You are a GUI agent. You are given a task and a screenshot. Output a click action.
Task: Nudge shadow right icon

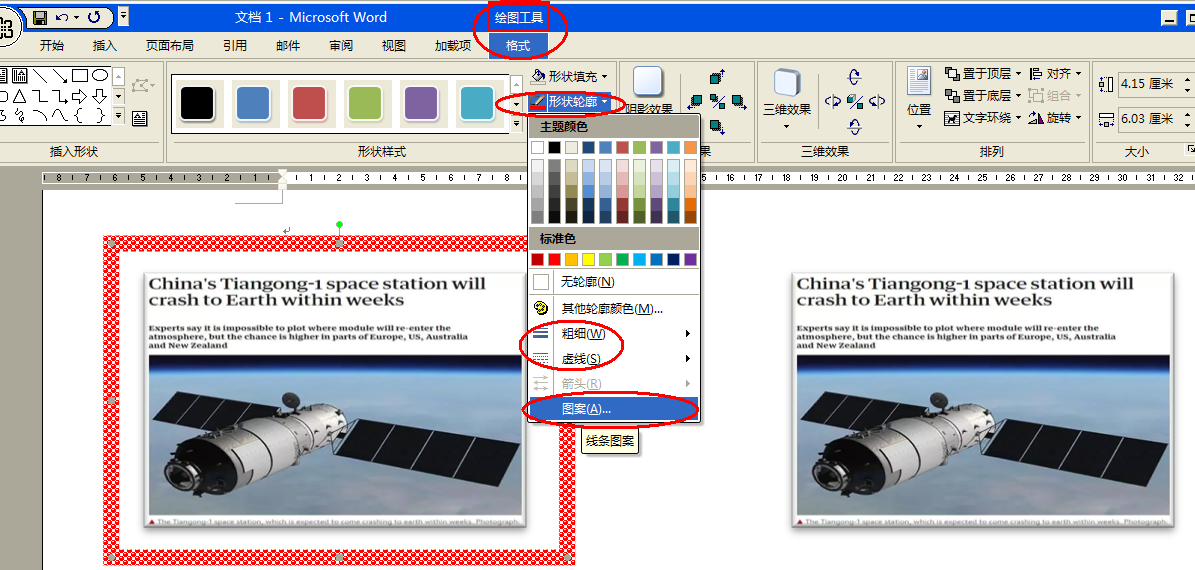(x=740, y=102)
